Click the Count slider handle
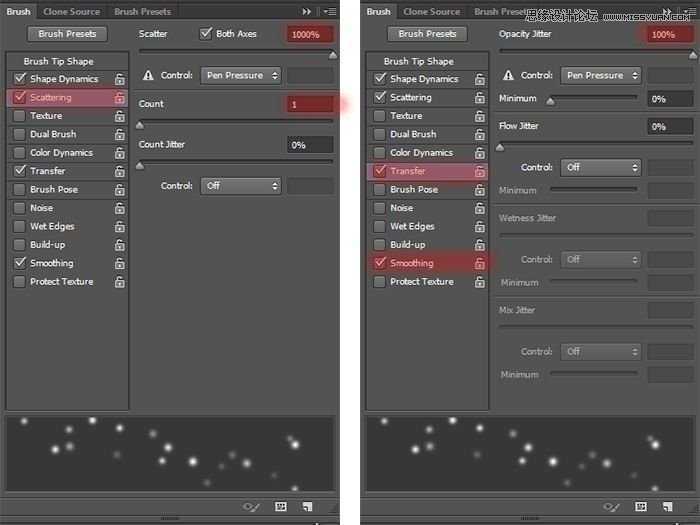The width and height of the screenshot is (700, 525). (140, 125)
